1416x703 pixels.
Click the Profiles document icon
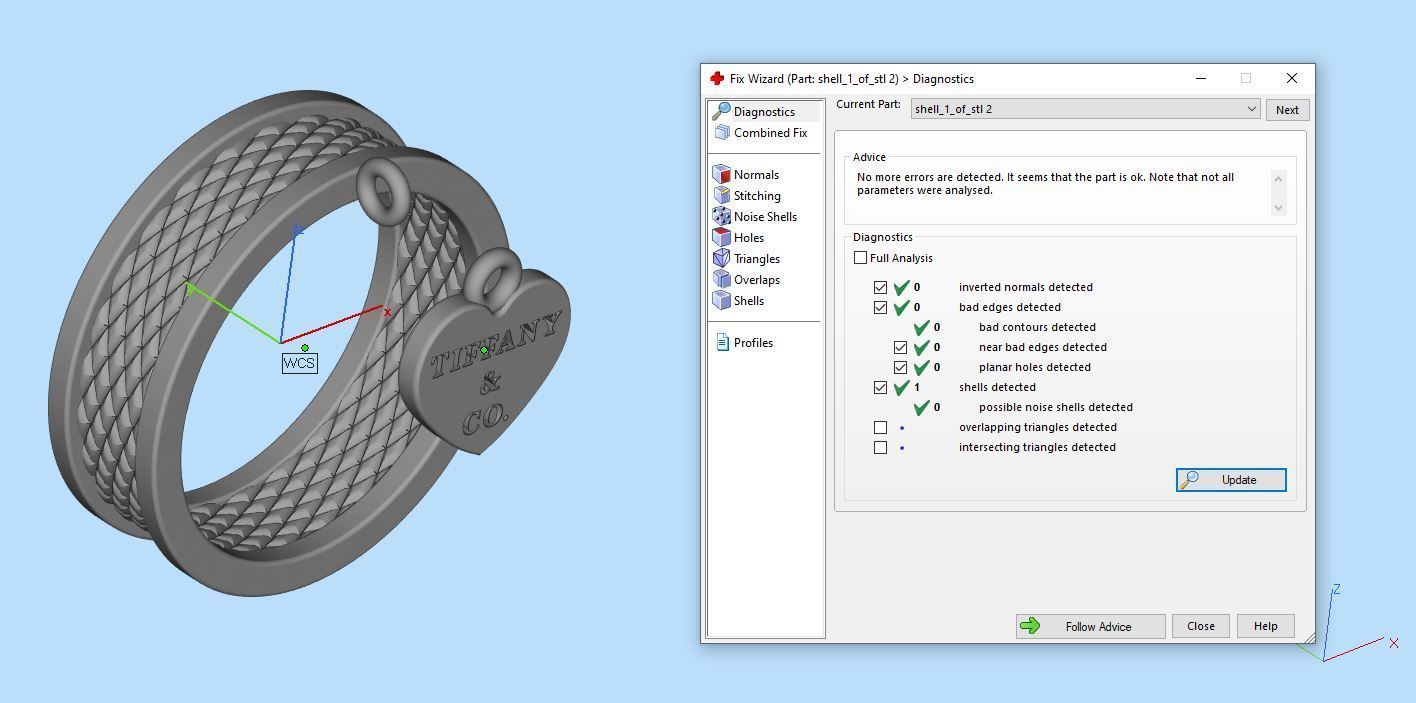(722, 342)
